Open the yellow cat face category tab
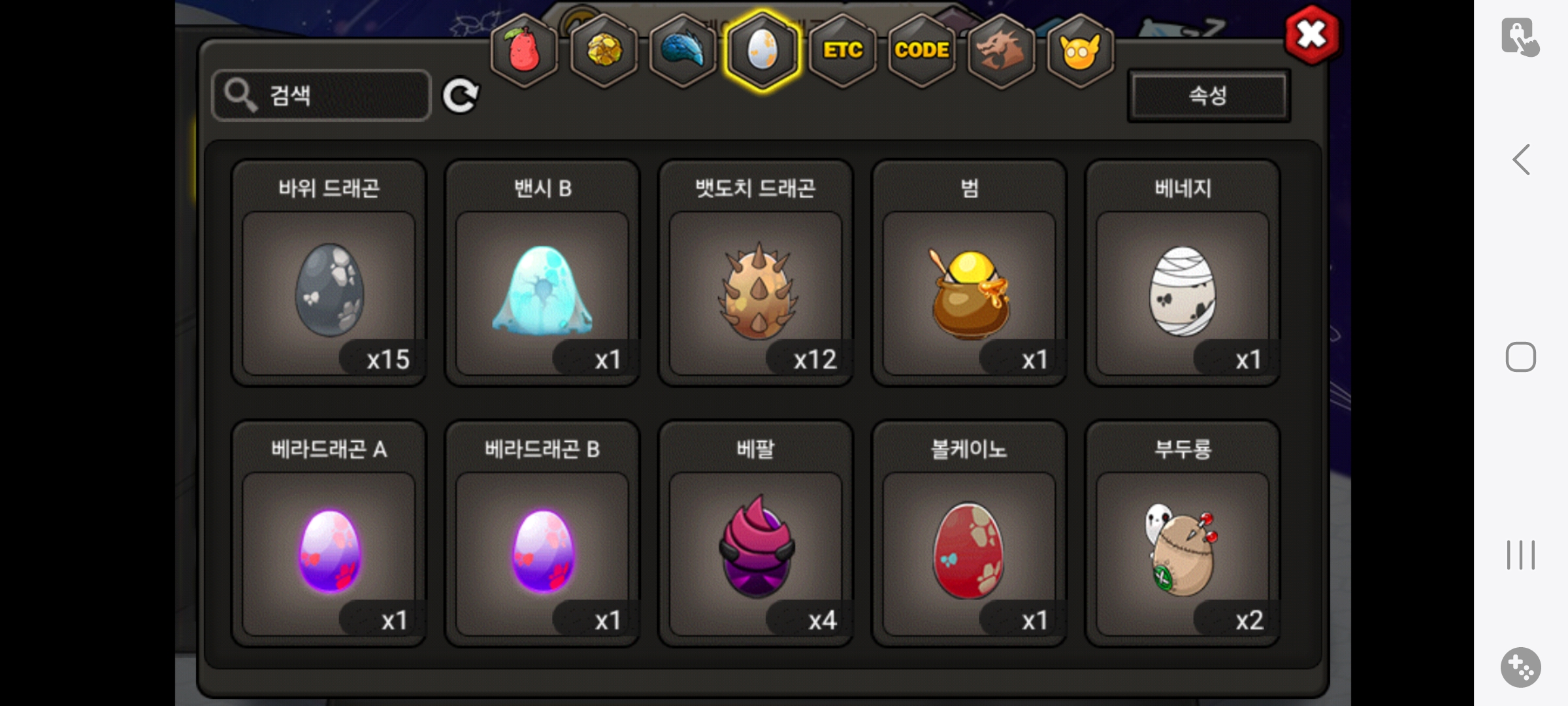This screenshot has height=706, width=1568. click(1081, 50)
